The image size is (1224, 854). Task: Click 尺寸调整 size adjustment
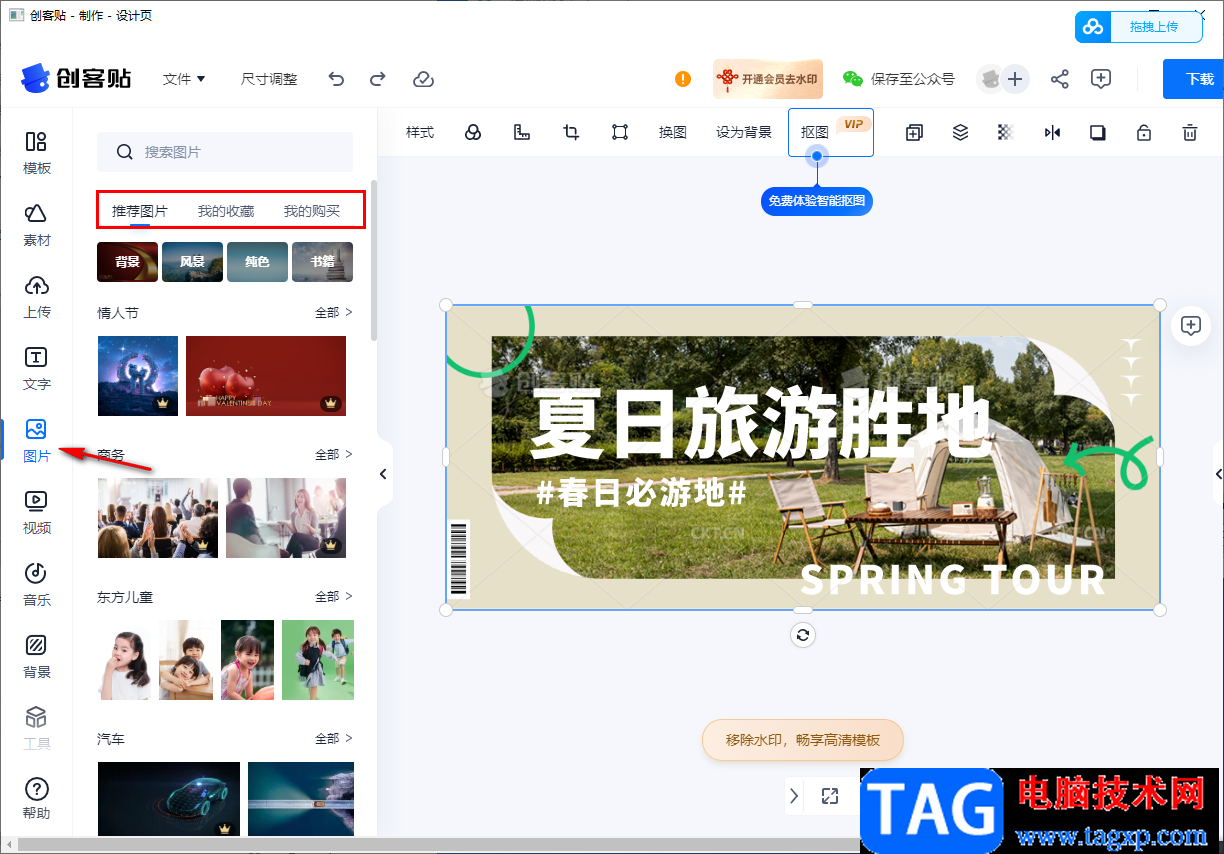click(x=269, y=79)
